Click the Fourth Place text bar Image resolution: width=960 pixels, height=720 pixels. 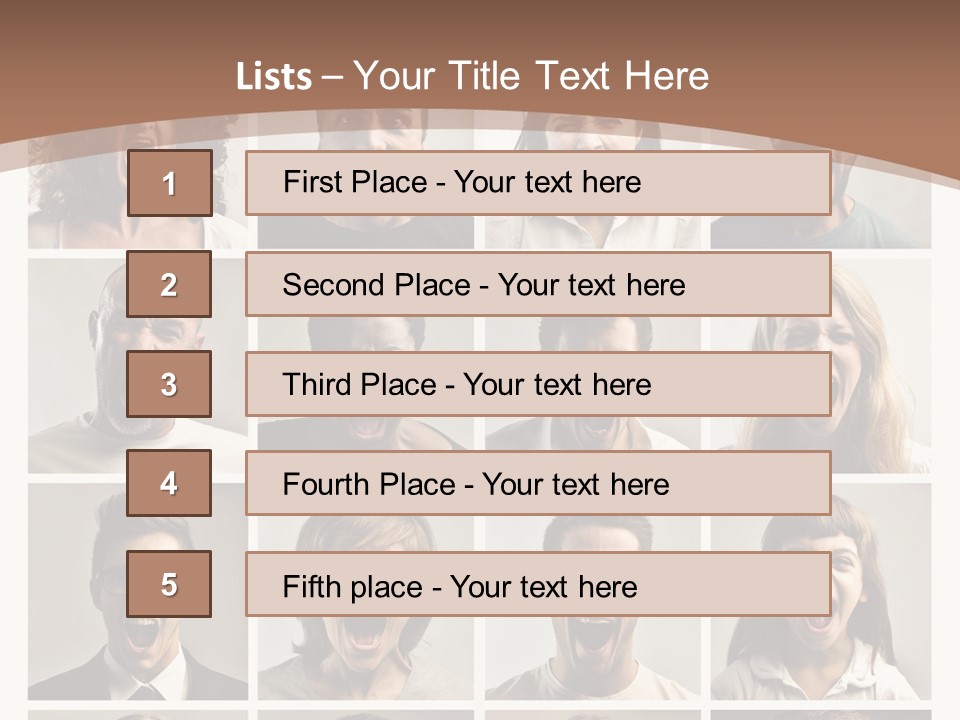pos(538,483)
